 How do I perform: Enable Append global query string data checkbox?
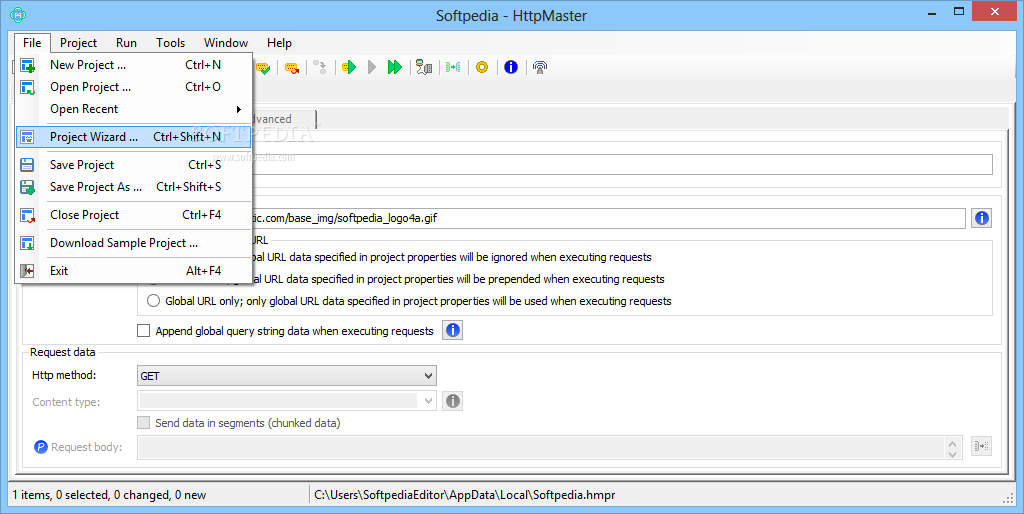[x=144, y=331]
